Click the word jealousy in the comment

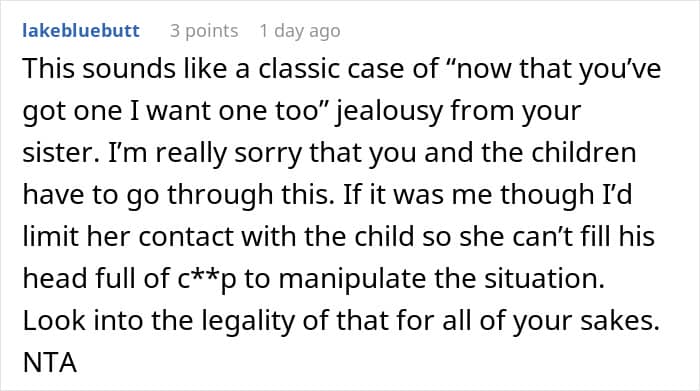(389, 112)
